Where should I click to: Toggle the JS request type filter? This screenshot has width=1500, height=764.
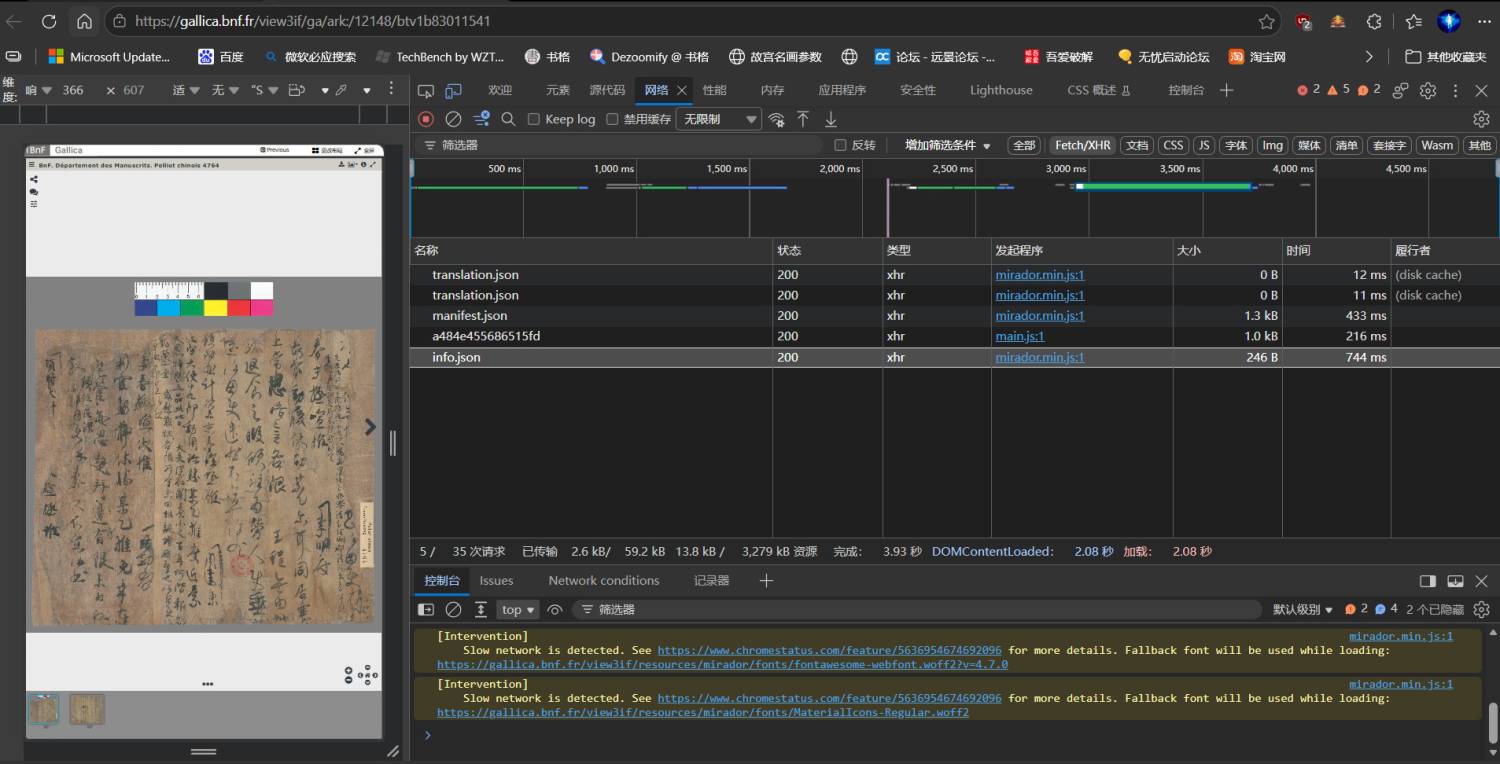pyautogui.click(x=1204, y=145)
